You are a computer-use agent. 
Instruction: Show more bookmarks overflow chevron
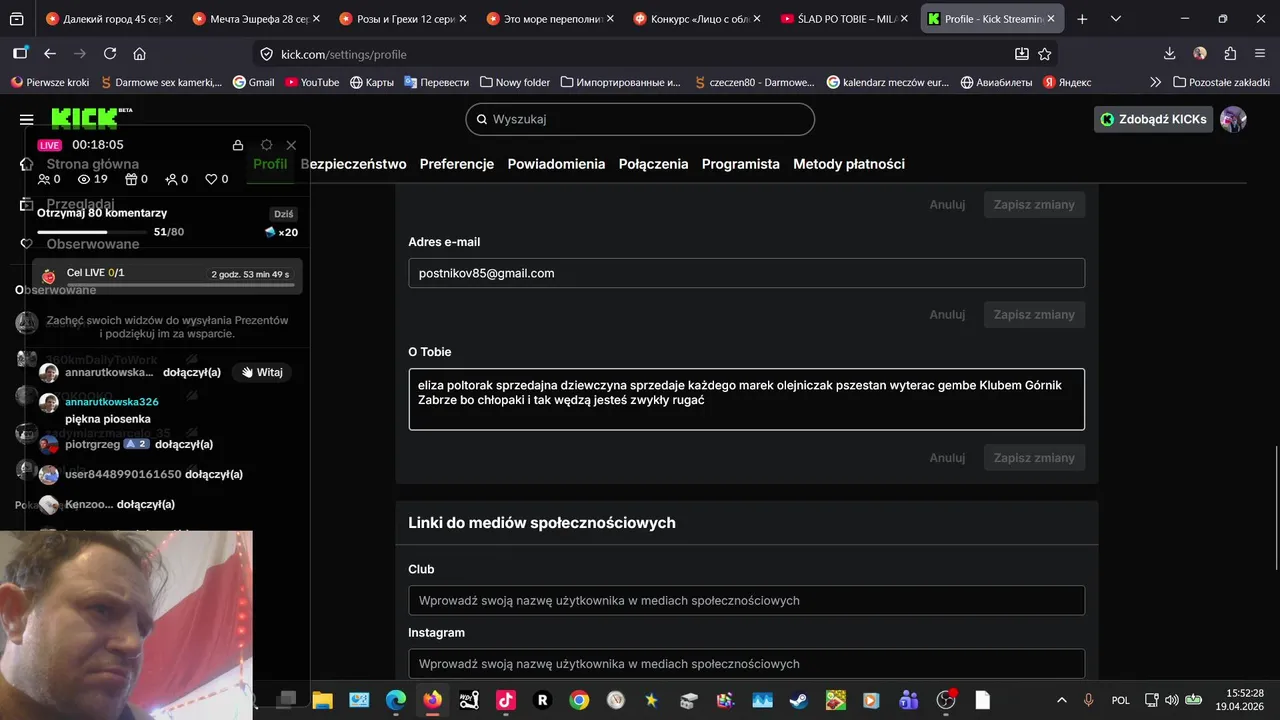click(1156, 82)
